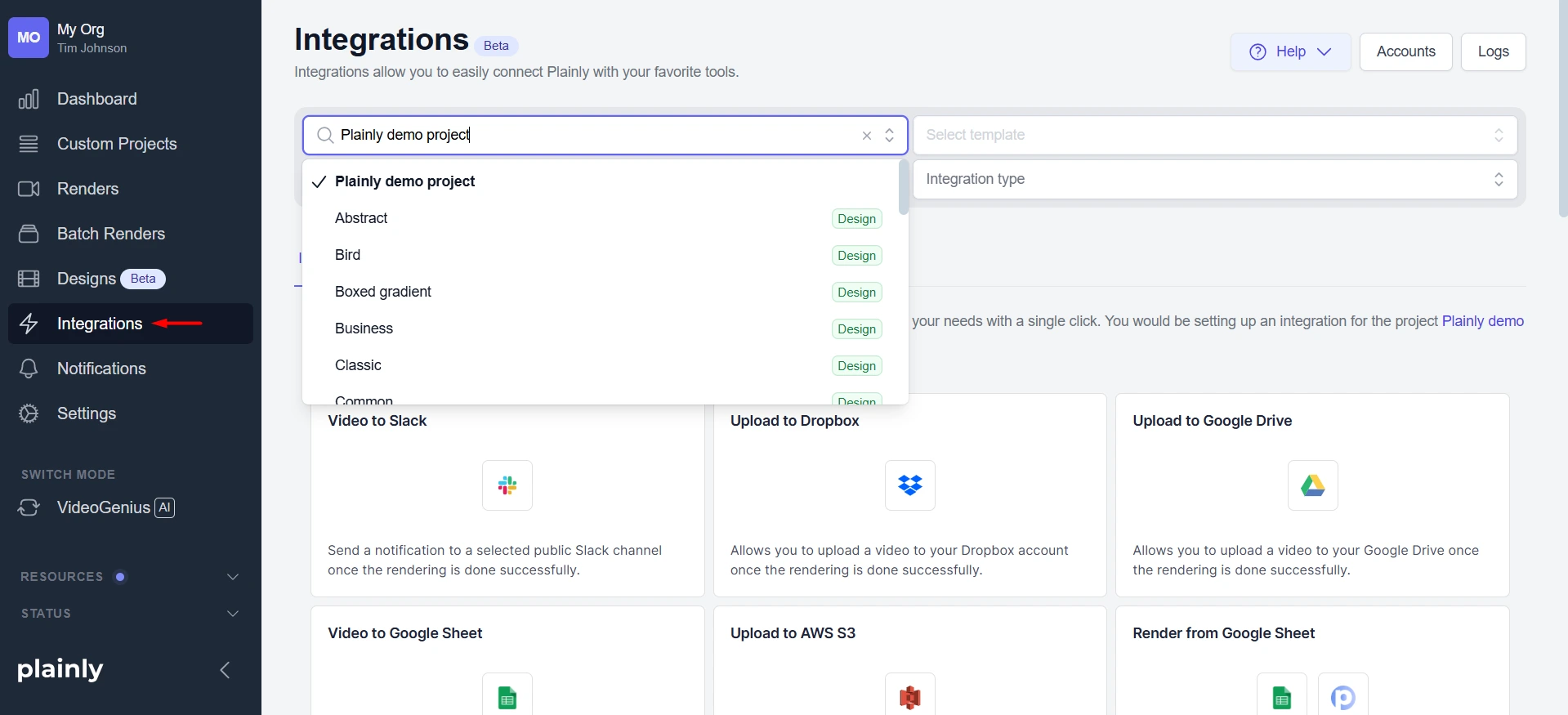Toggle the project list up-down arrows
The image size is (1568, 715).
click(890, 136)
